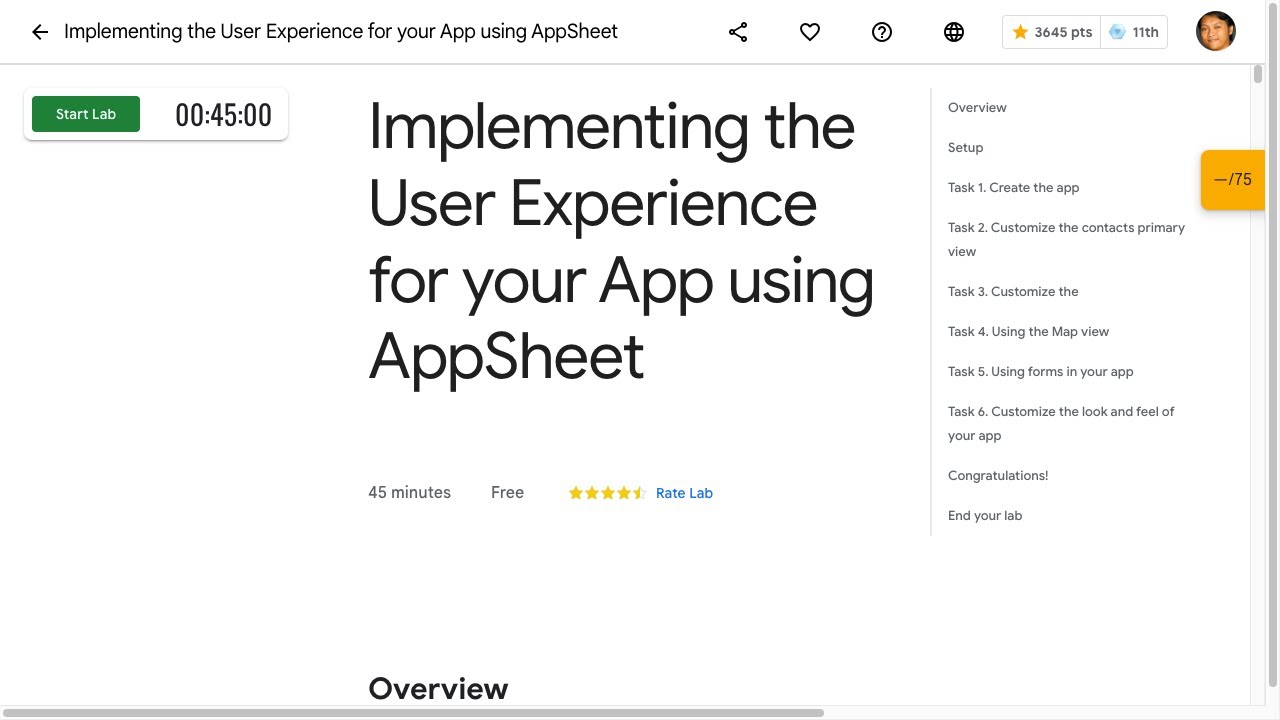1280x720 pixels.
Task: Click the Rate Lab link
Action: [x=684, y=493]
